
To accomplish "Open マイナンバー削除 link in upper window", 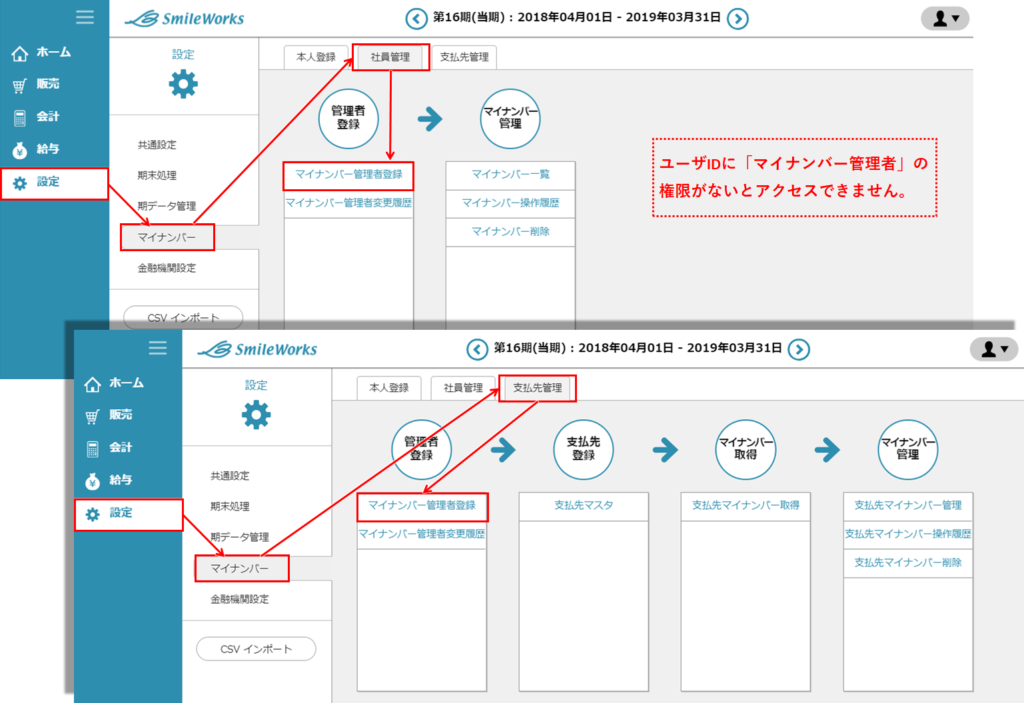I will (x=511, y=232).
